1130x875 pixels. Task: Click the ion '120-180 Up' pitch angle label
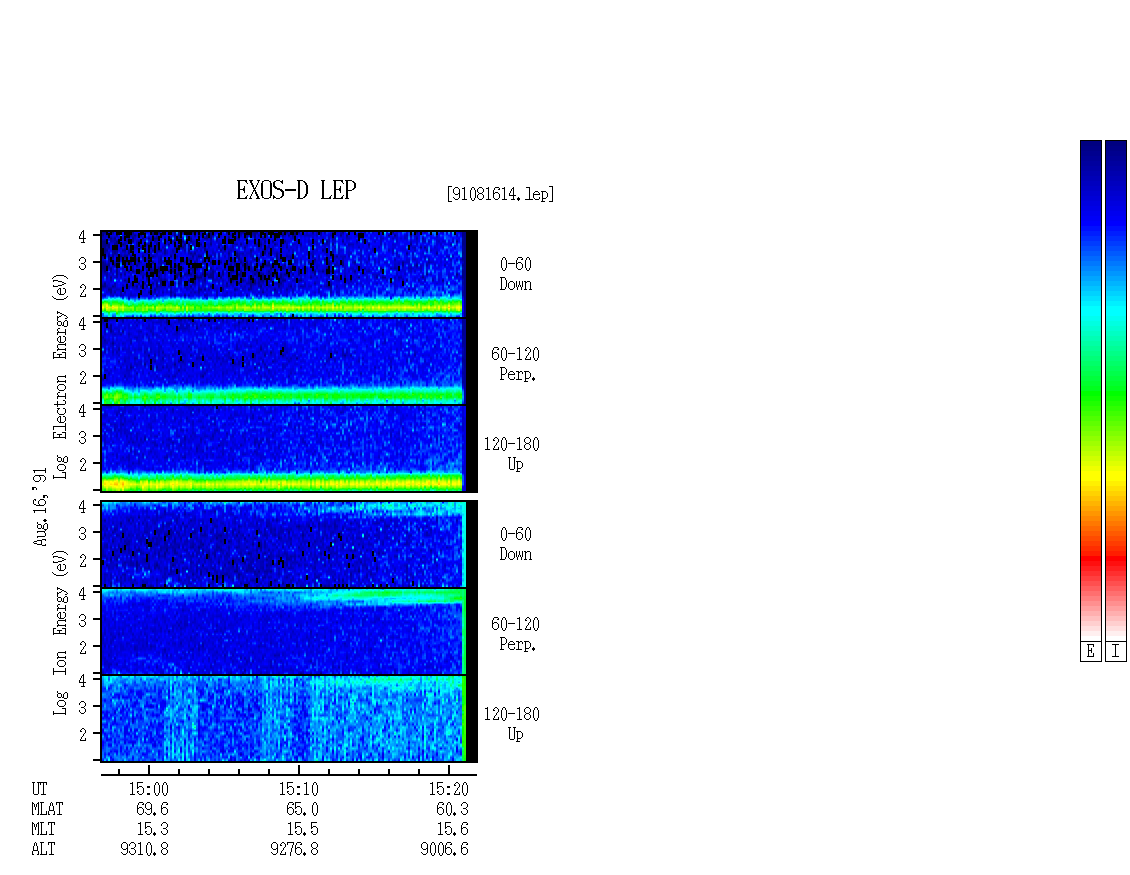pos(512,724)
